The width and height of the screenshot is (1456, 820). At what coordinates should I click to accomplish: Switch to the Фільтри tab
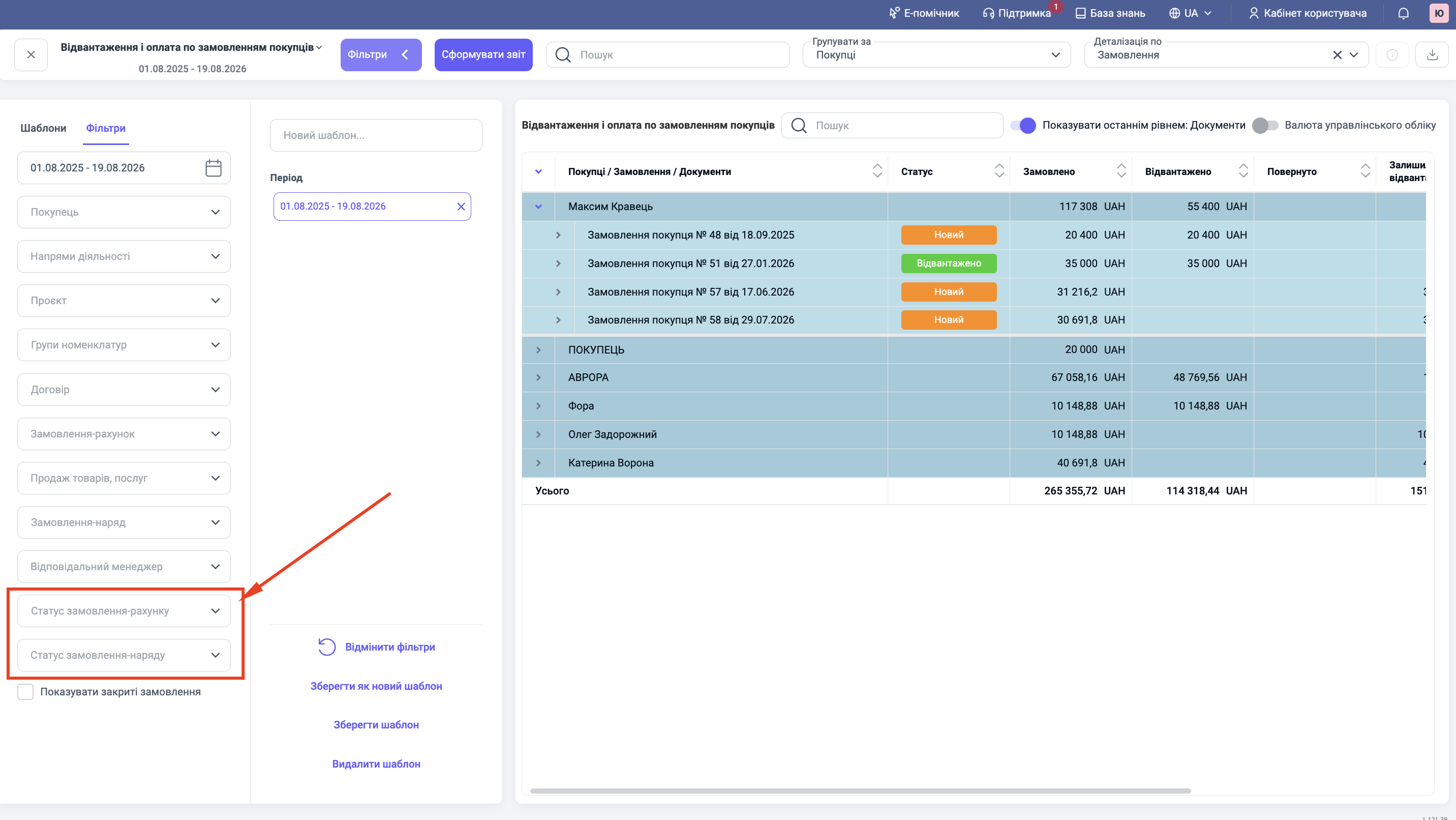[106, 128]
